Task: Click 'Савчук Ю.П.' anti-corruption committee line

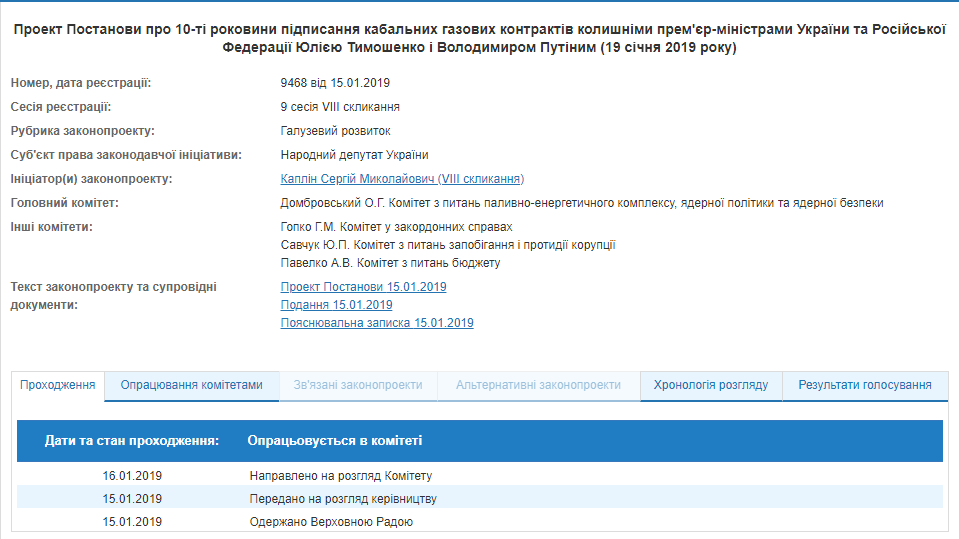Action: [x=448, y=245]
